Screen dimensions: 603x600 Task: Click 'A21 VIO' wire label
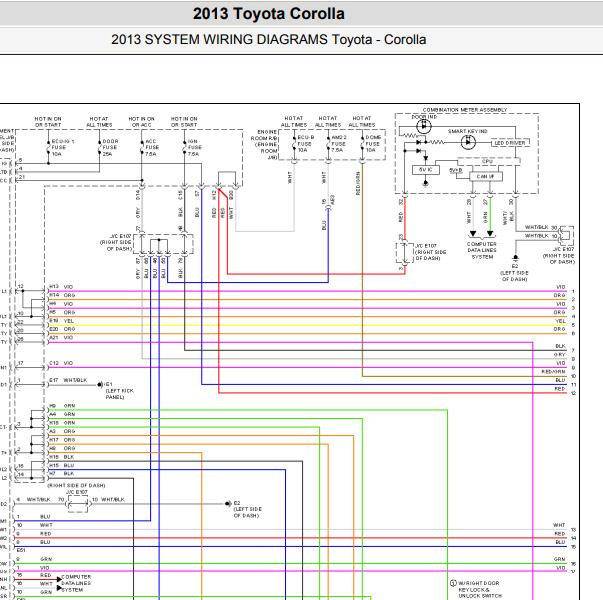click(61, 338)
